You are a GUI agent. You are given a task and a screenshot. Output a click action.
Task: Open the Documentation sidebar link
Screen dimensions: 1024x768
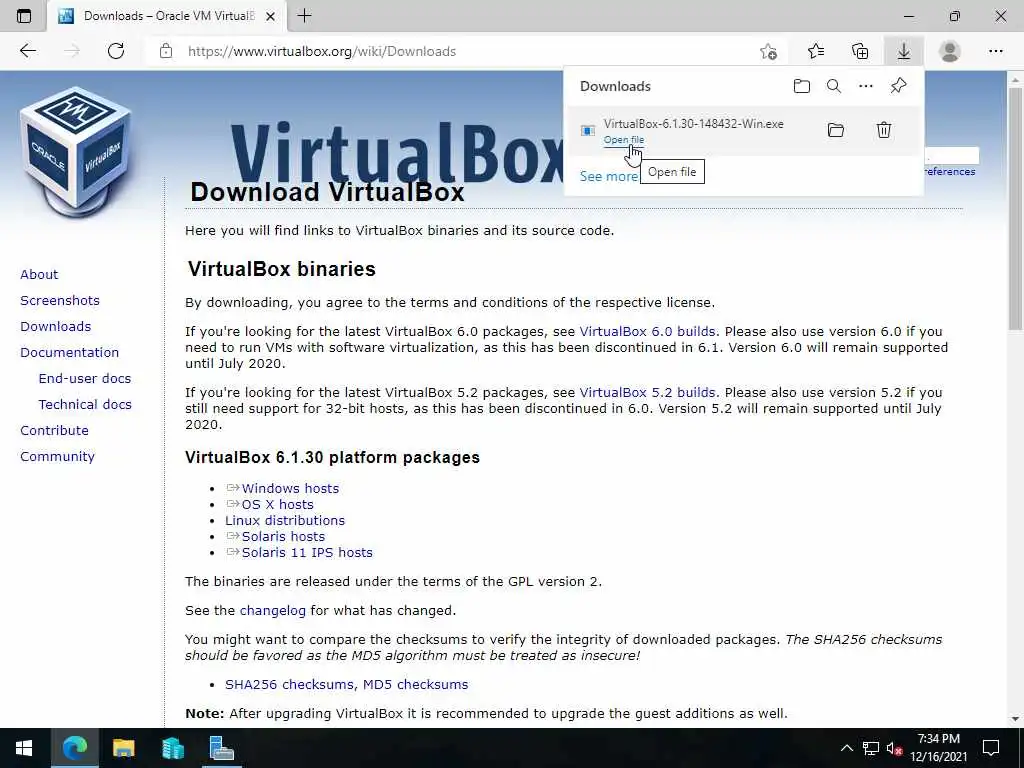click(70, 353)
